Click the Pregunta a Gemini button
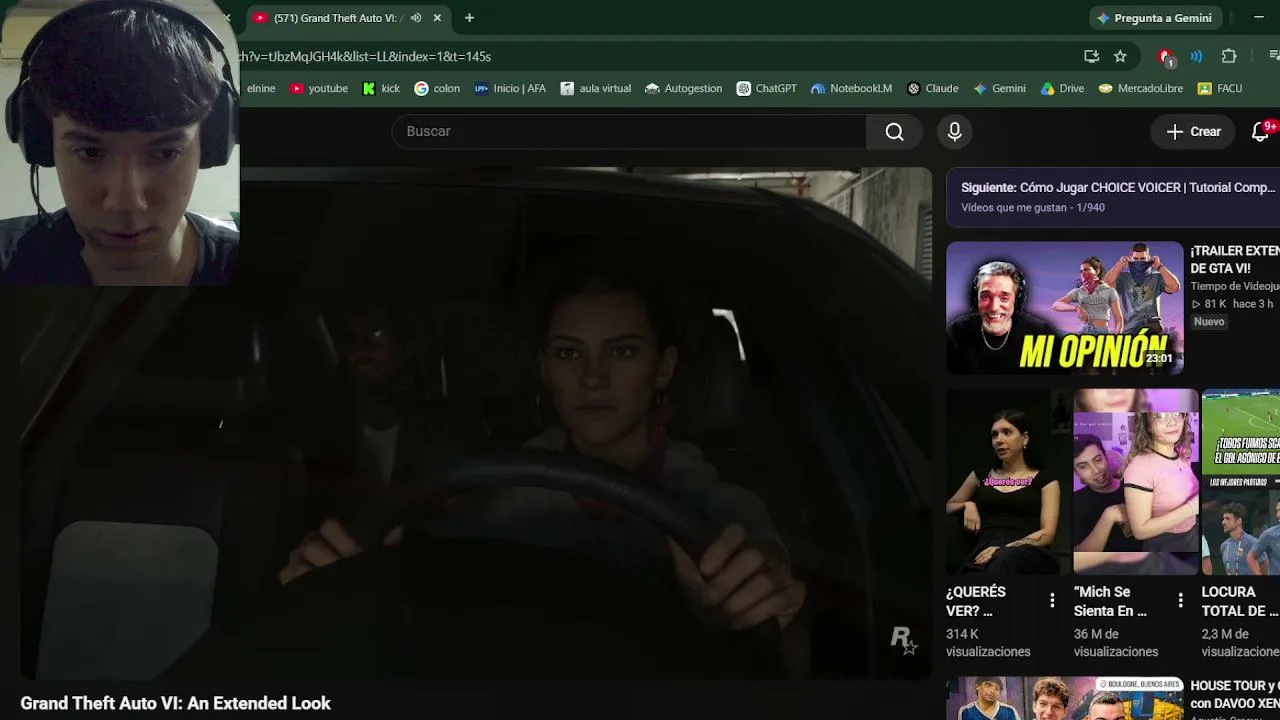 1154,18
